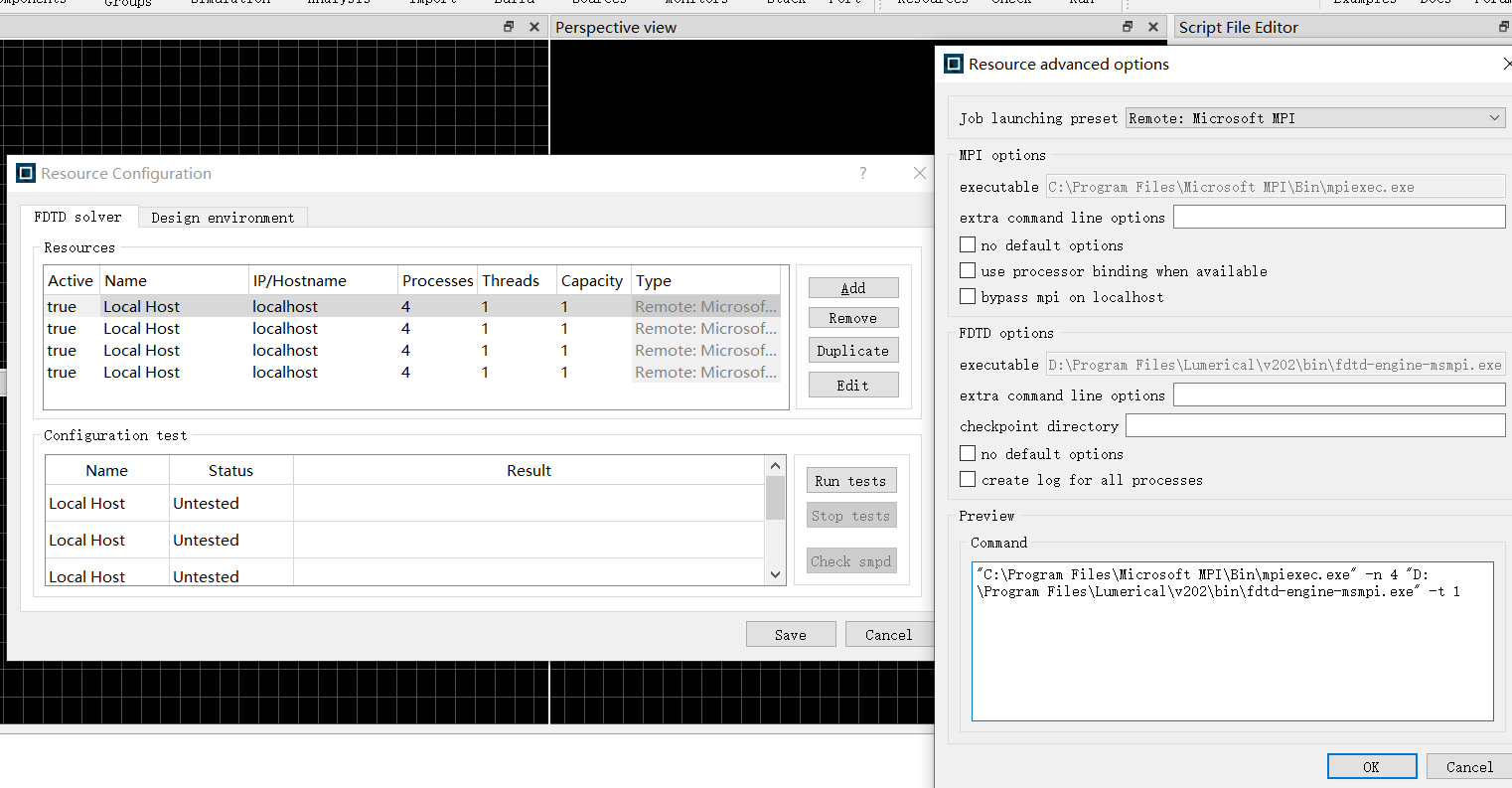Screen dimensions: 1512x788
Task: Switch to the Design environment tab
Action: [x=223, y=218]
